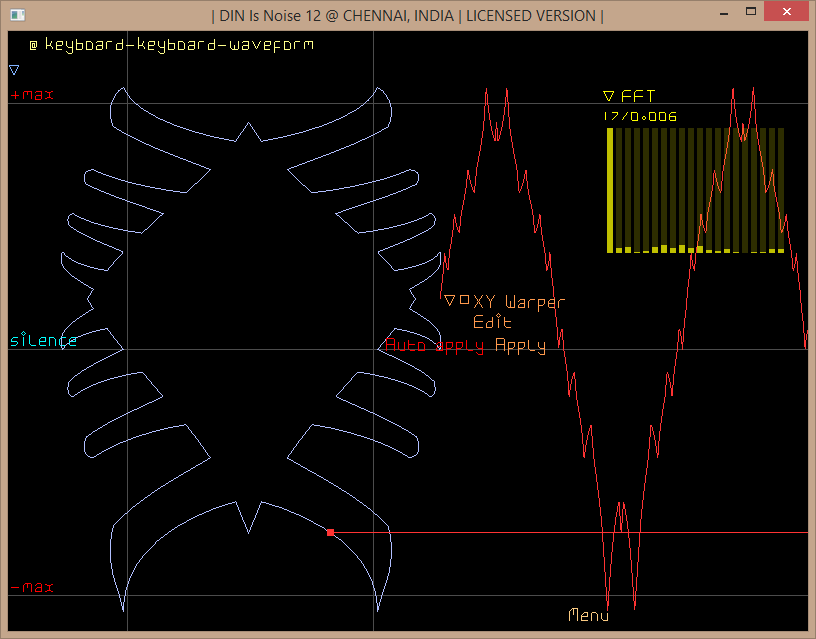Click the tallest first FFT harmonic bar
816x639 pixels.
pos(610,190)
